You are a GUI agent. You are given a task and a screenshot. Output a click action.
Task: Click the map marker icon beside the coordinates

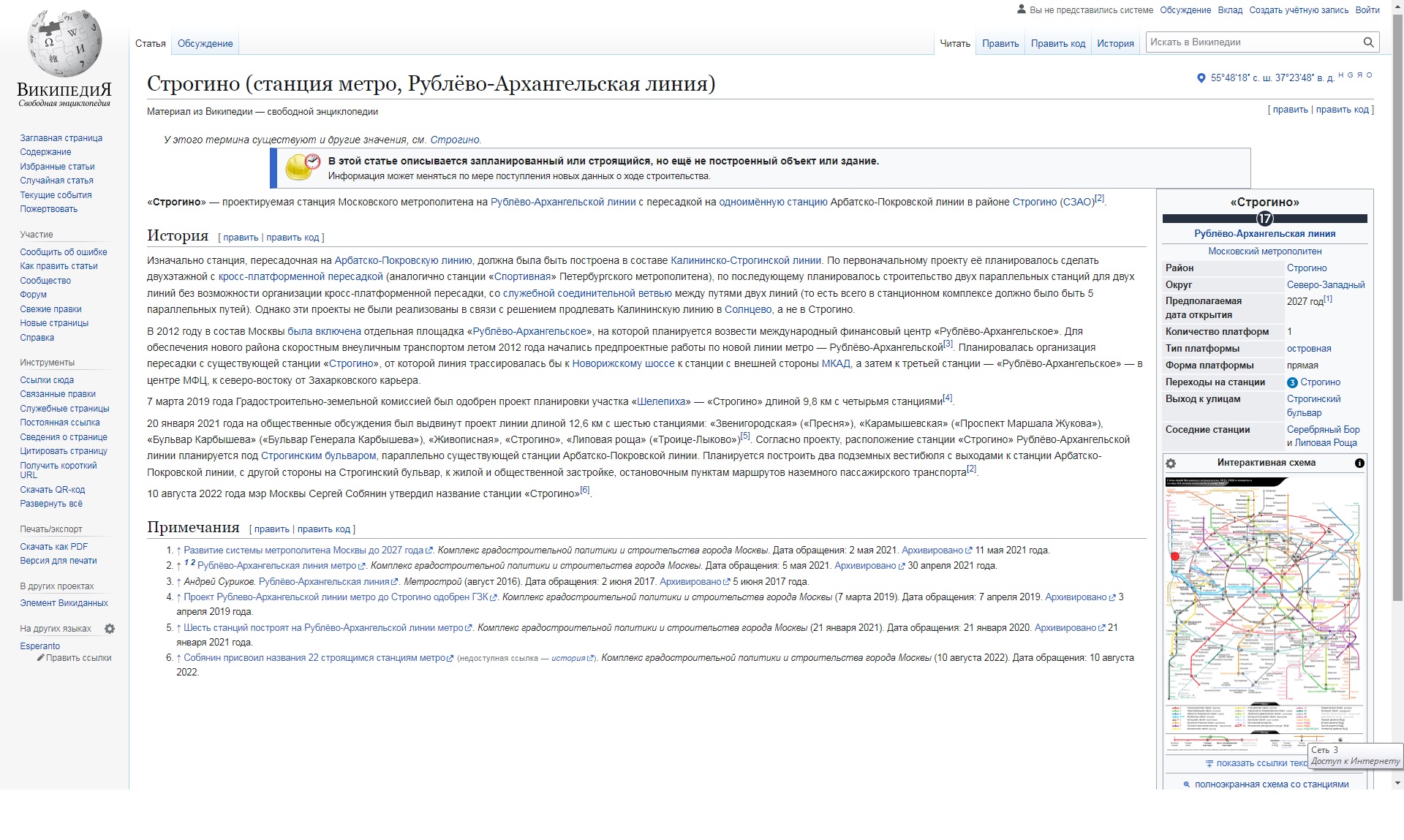[x=1201, y=78]
